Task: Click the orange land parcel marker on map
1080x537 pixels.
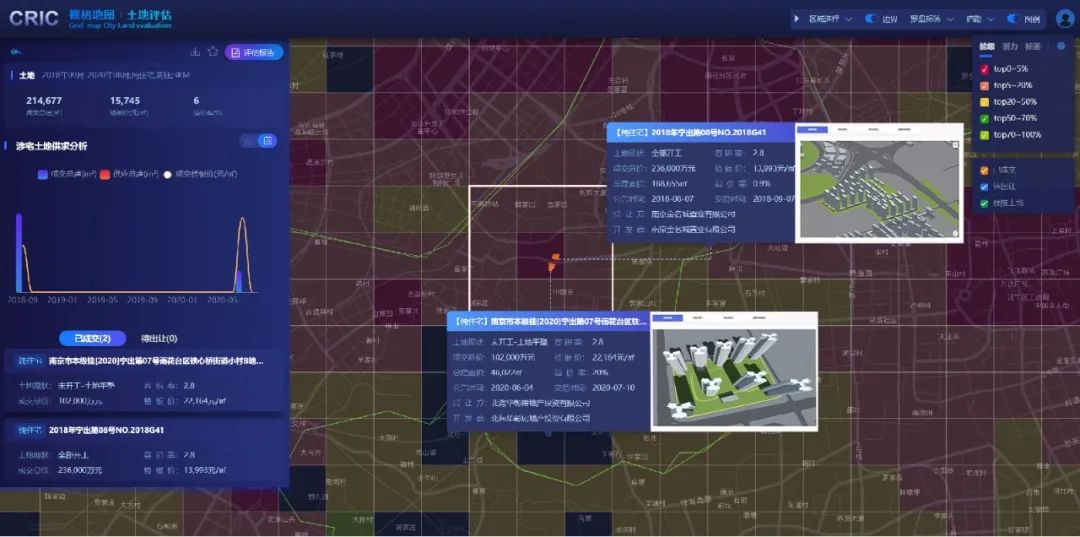Action: (x=551, y=261)
